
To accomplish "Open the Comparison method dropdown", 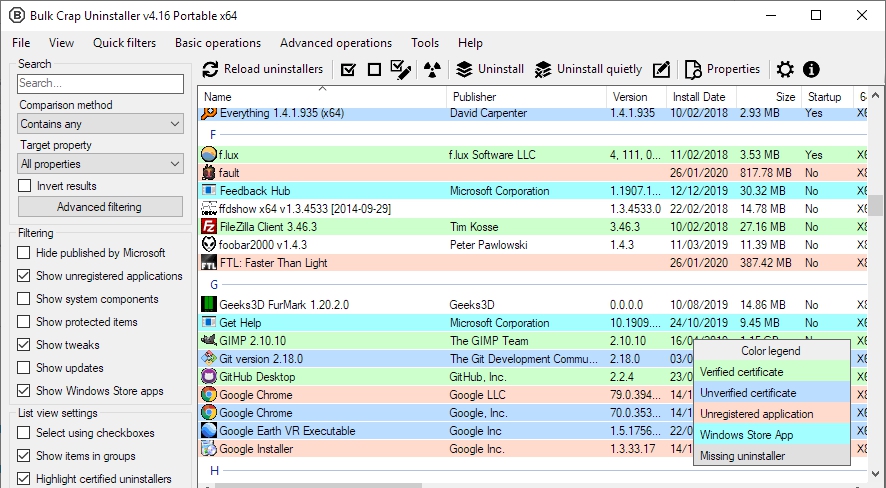I will pyautogui.click(x=100, y=124).
